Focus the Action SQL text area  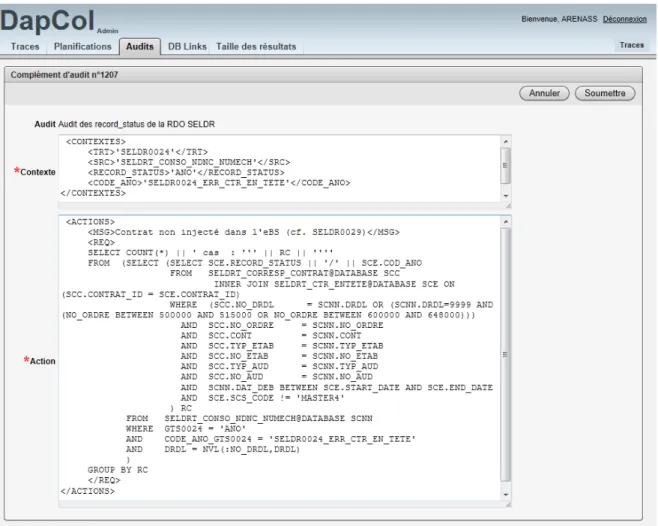(279, 357)
